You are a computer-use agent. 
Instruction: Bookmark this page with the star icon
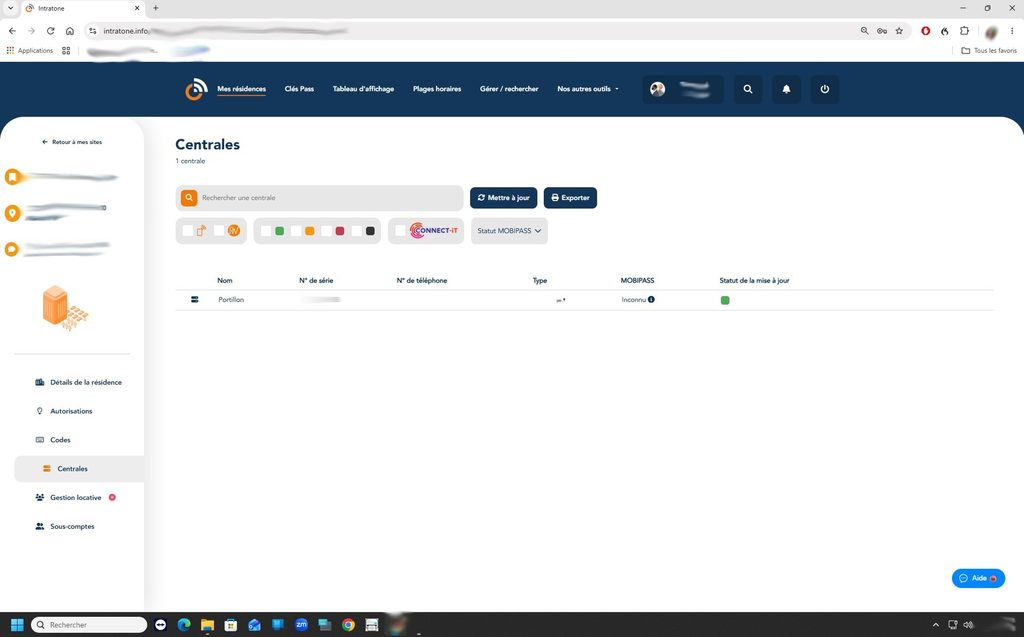pos(899,31)
